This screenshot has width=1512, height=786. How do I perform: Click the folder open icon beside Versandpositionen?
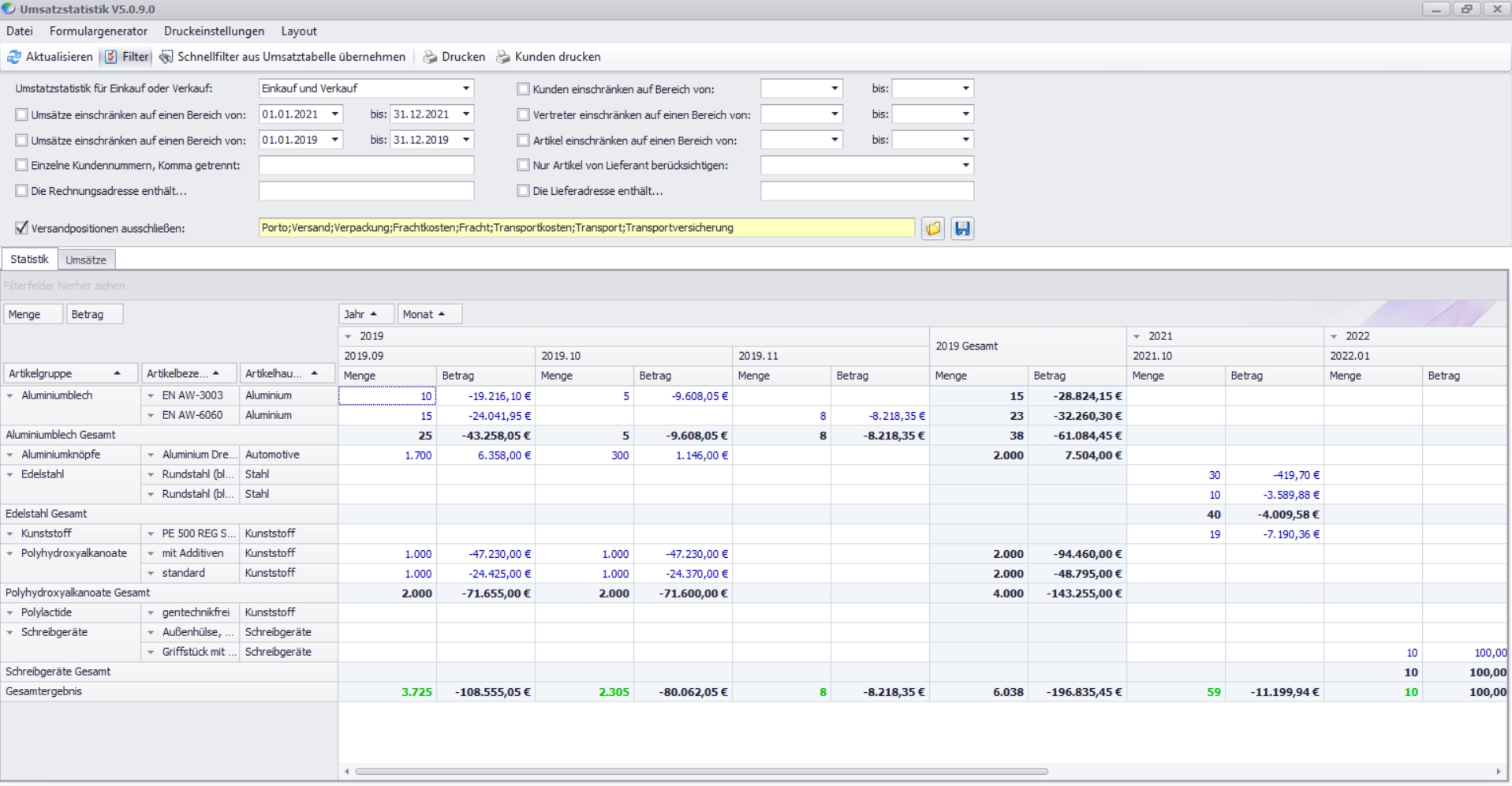point(933,228)
